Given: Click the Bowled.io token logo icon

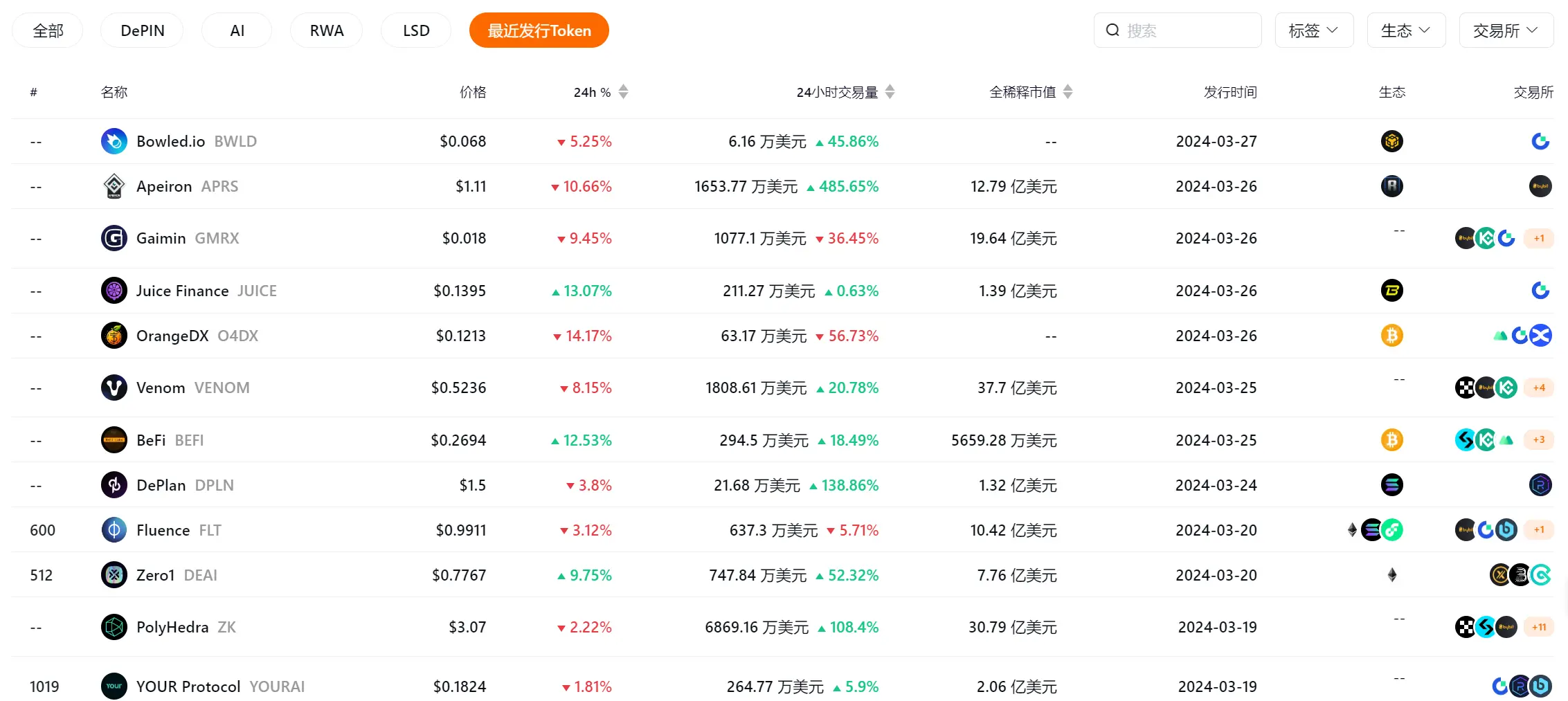Looking at the screenshot, I should (x=114, y=141).
